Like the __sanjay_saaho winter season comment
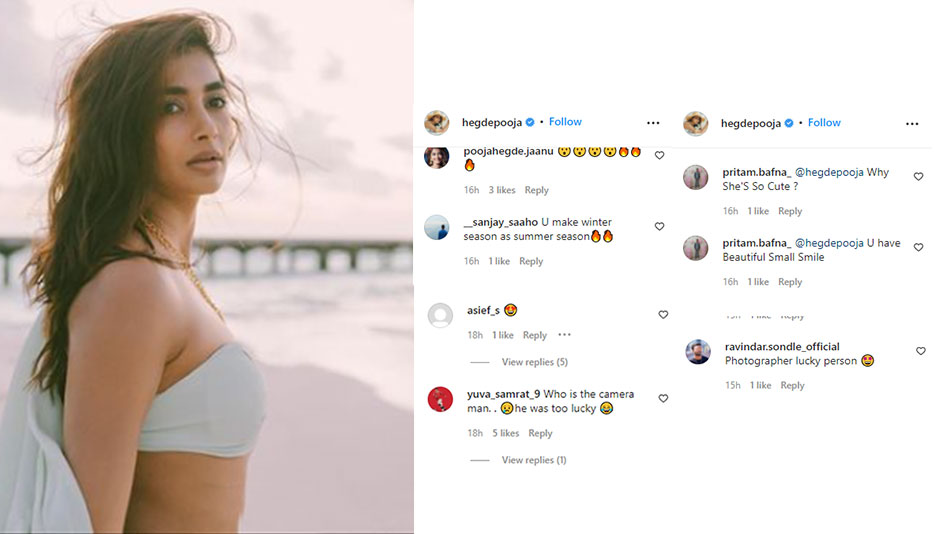The height and width of the screenshot is (534, 950). (x=659, y=227)
